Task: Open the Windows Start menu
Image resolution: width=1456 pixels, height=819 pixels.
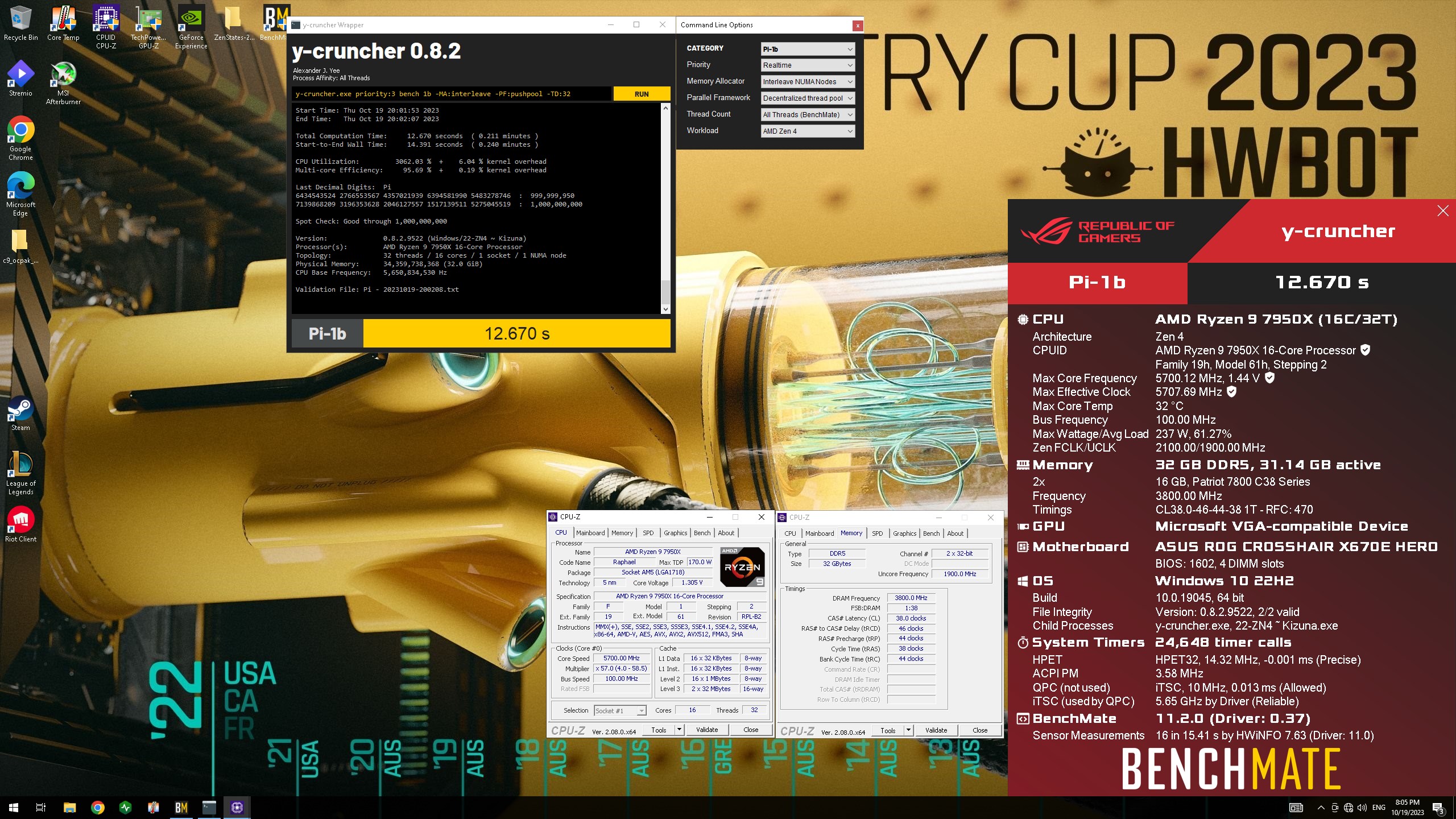Action: [x=14, y=807]
